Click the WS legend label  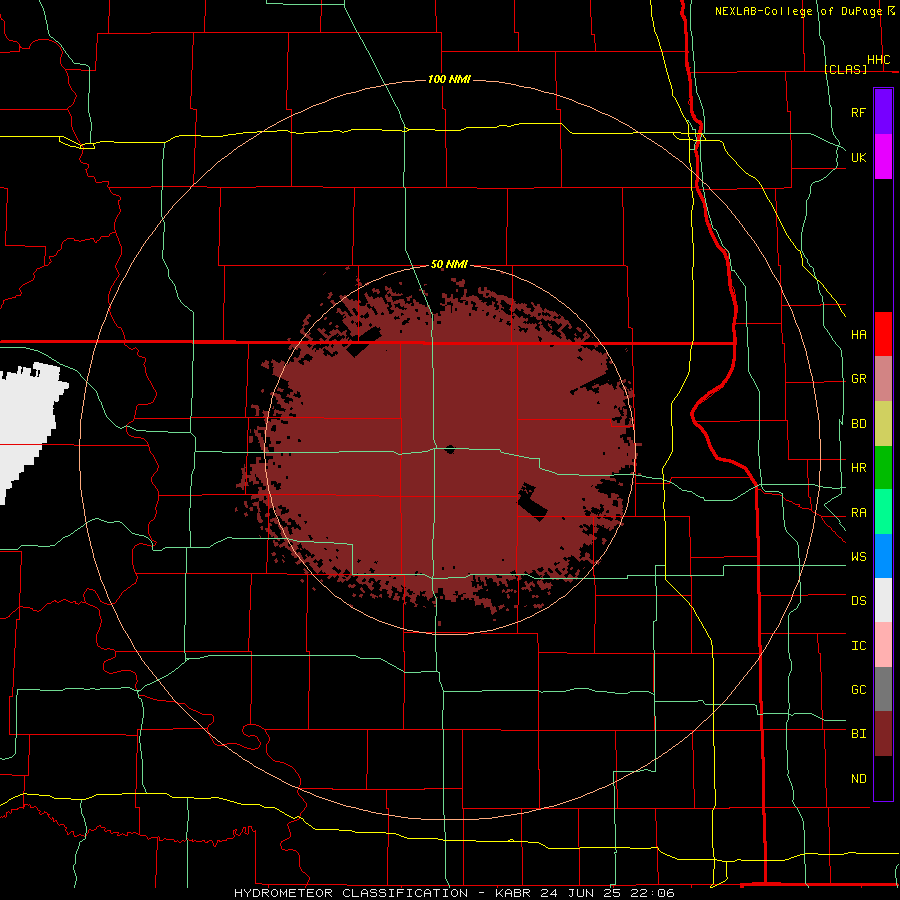[858, 557]
